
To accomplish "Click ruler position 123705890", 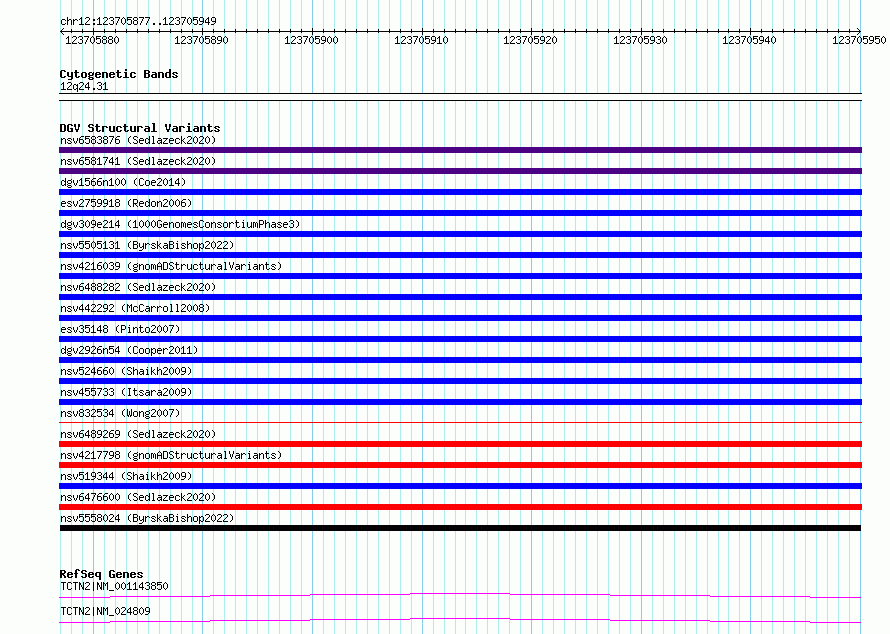I will pyautogui.click(x=201, y=40).
